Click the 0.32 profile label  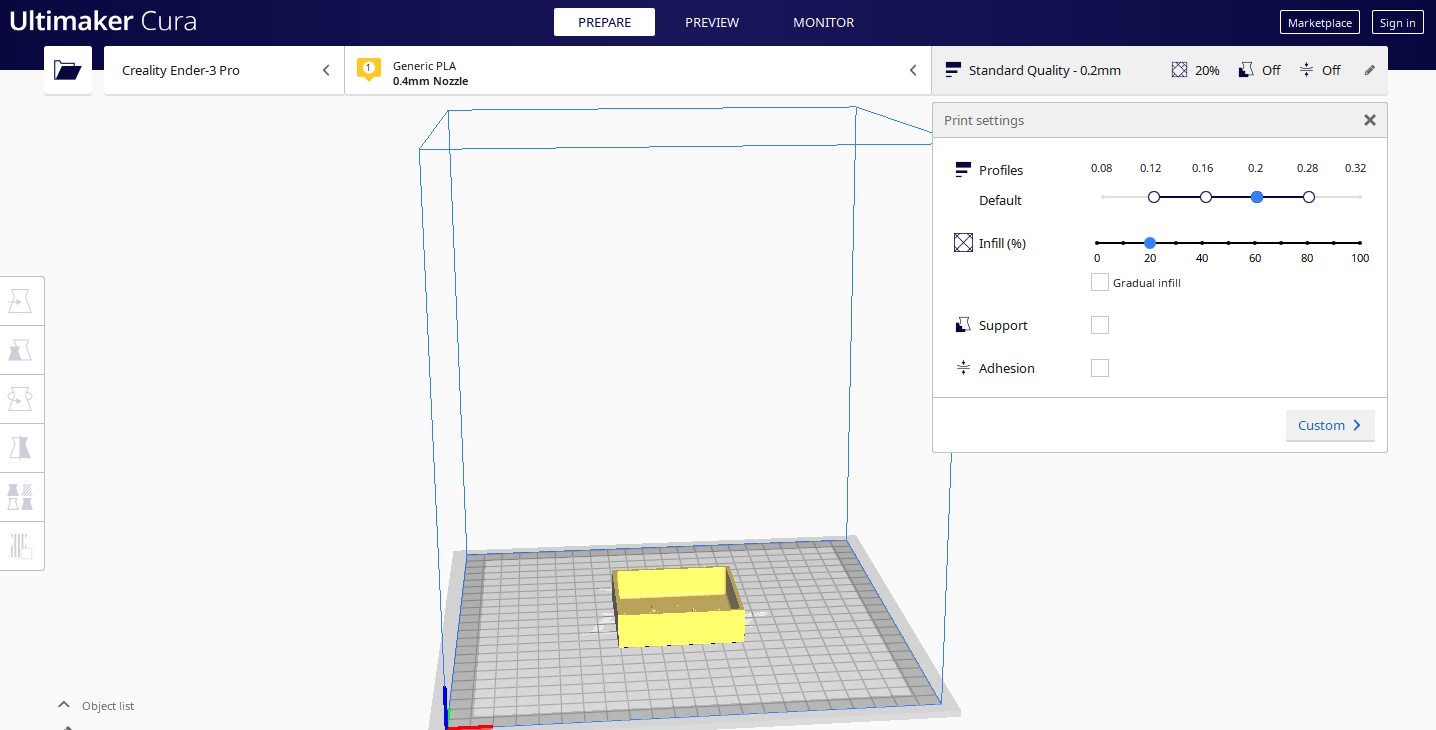click(x=1355, y=168)
